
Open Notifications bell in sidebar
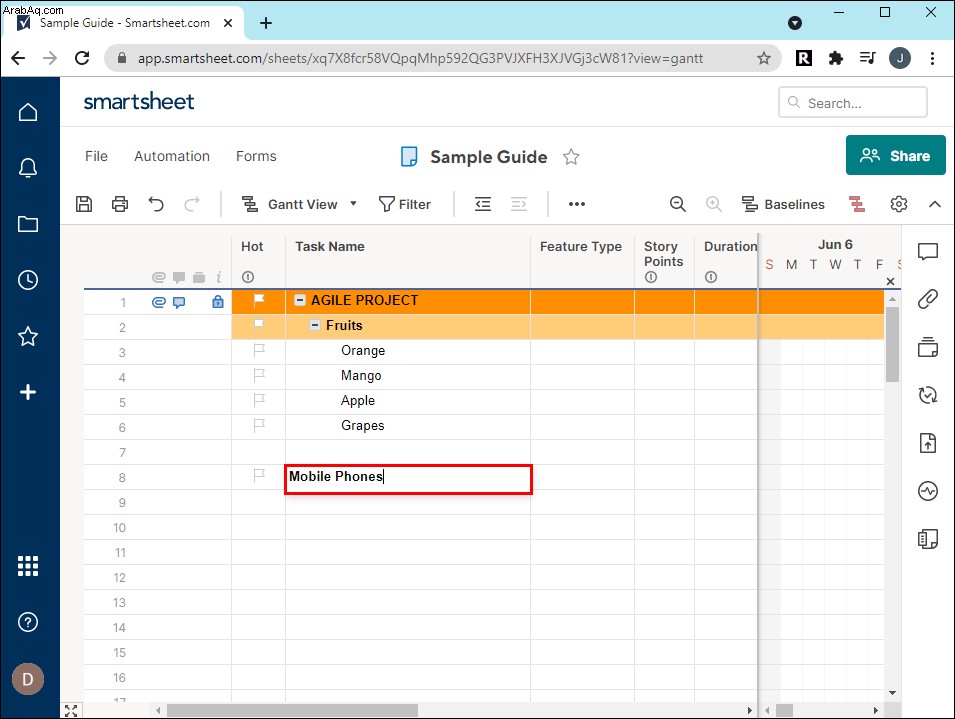(28, 168)
